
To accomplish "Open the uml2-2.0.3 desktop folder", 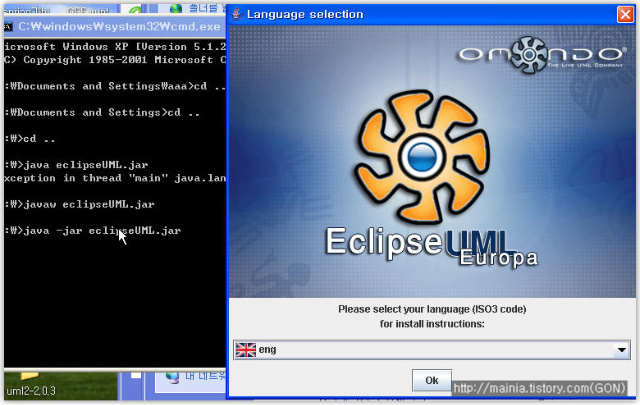I will click(x=31, y=384).
